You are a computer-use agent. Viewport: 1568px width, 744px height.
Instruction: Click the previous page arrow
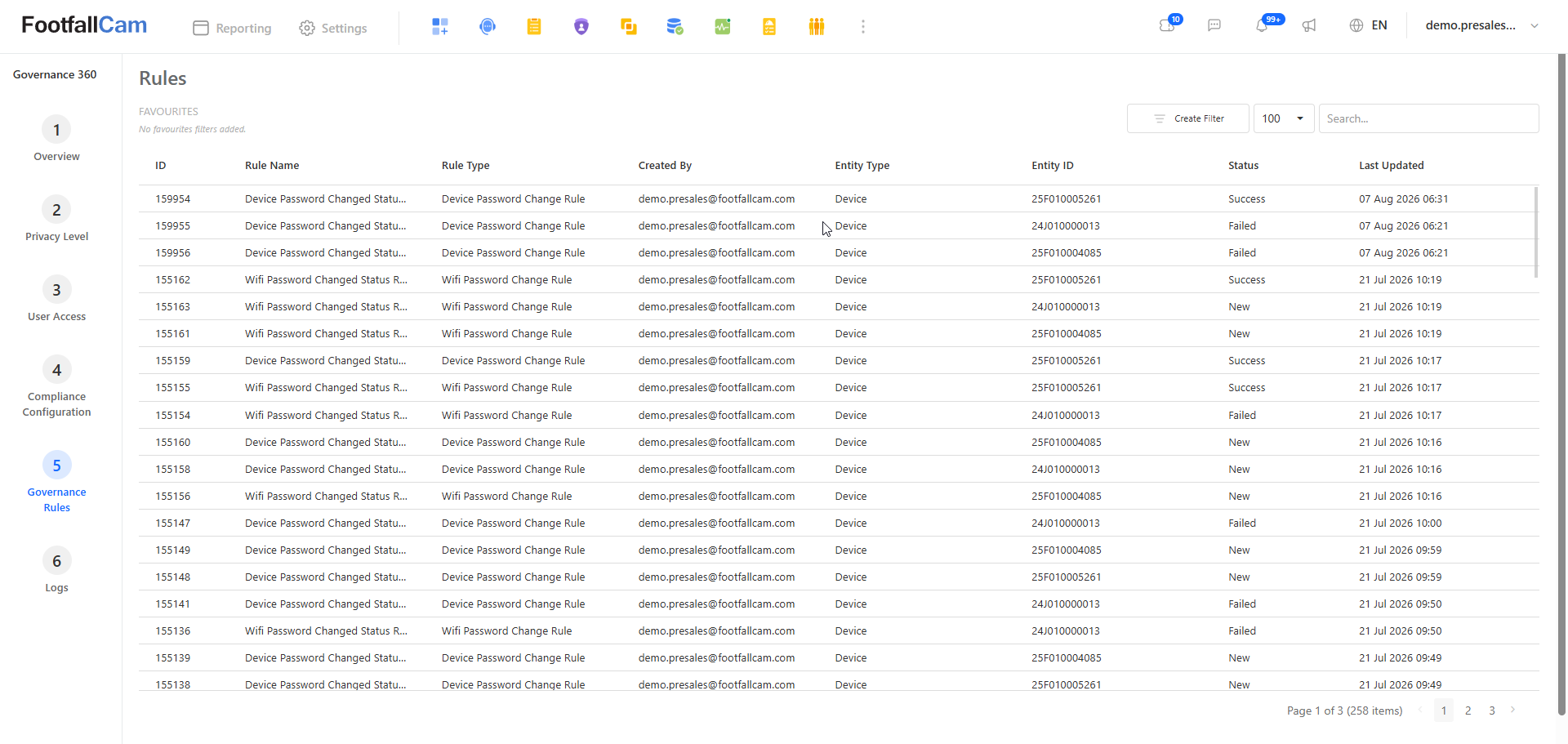(x=1420, y=710)
